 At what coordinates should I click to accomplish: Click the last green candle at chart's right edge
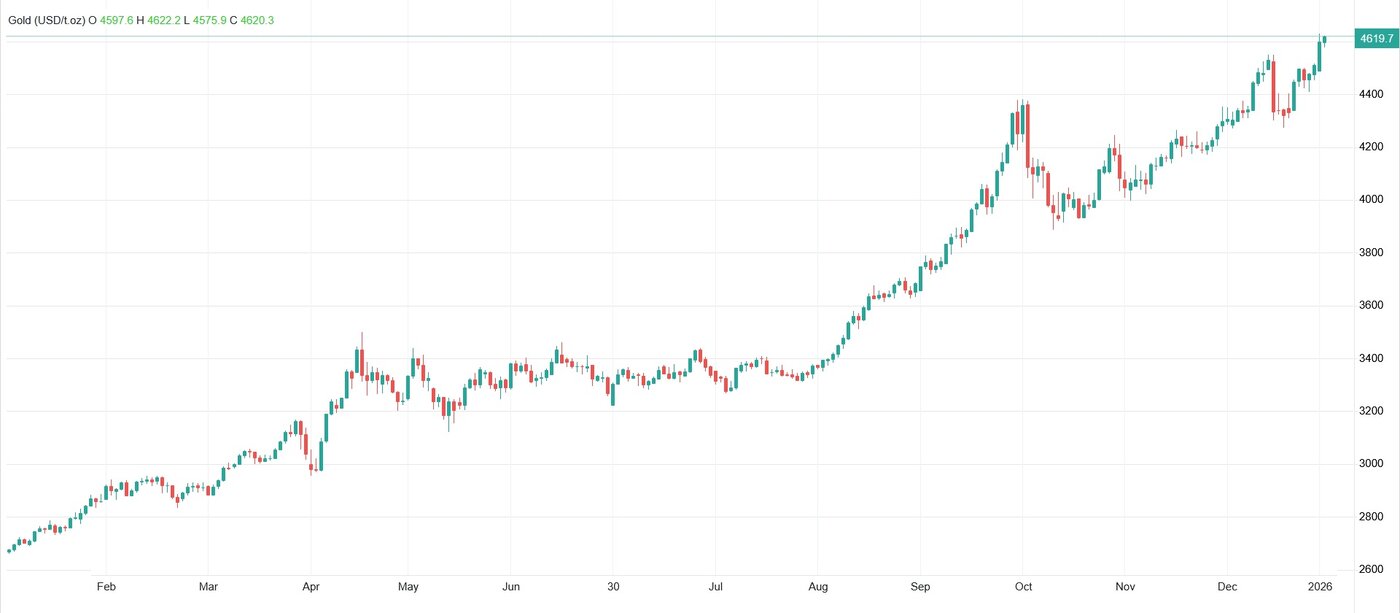[x=1325, y=40]
